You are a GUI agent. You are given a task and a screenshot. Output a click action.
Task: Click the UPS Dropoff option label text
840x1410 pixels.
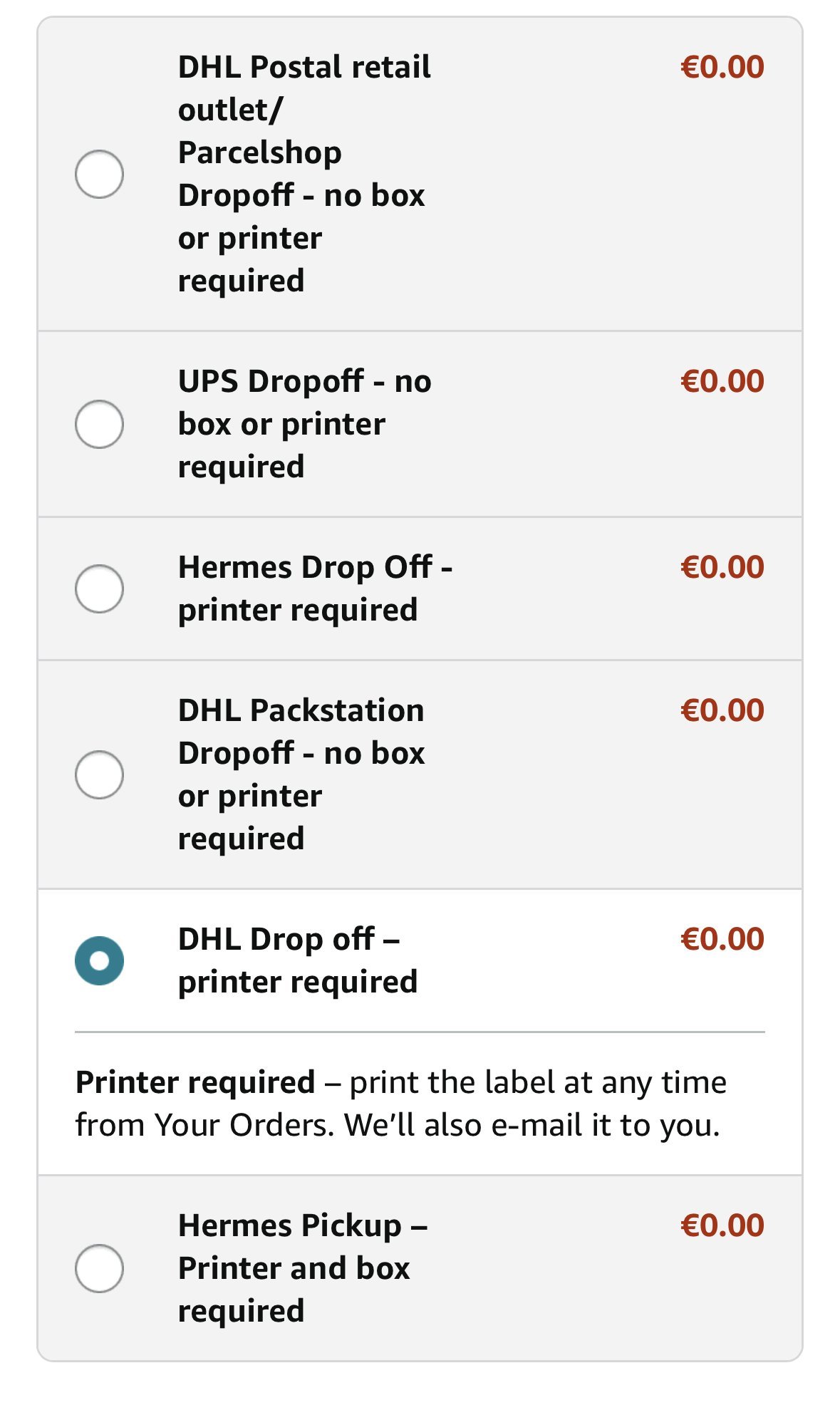(x=304, y=424)
